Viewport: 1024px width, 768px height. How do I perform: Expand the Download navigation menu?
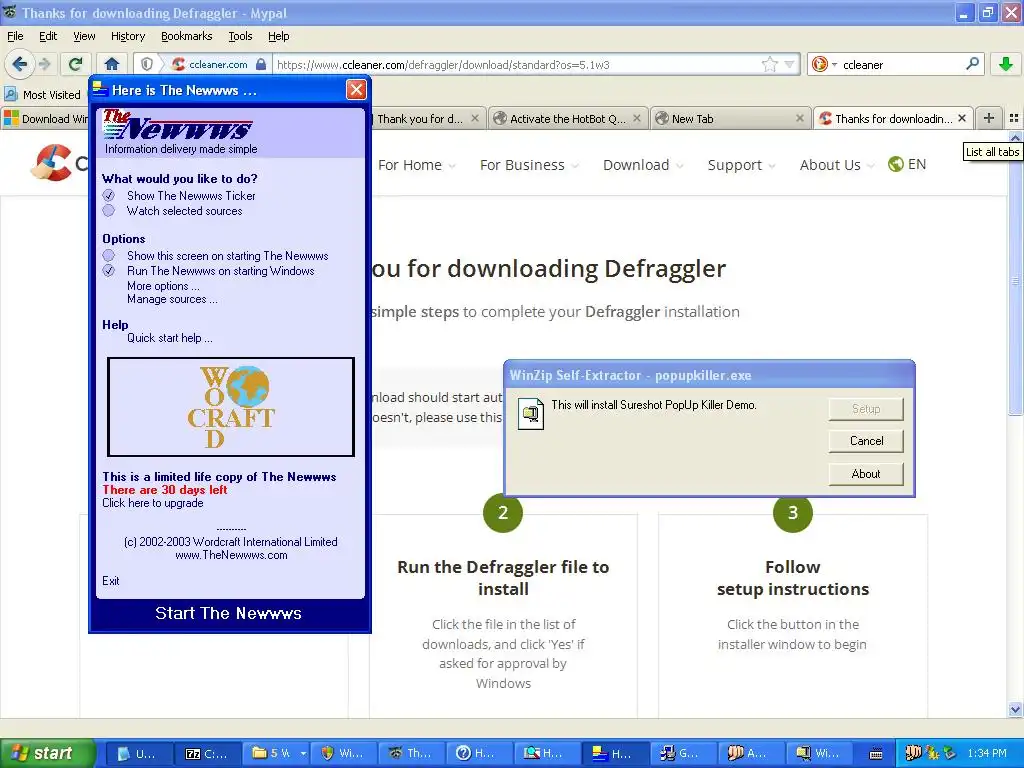[643, 165]
